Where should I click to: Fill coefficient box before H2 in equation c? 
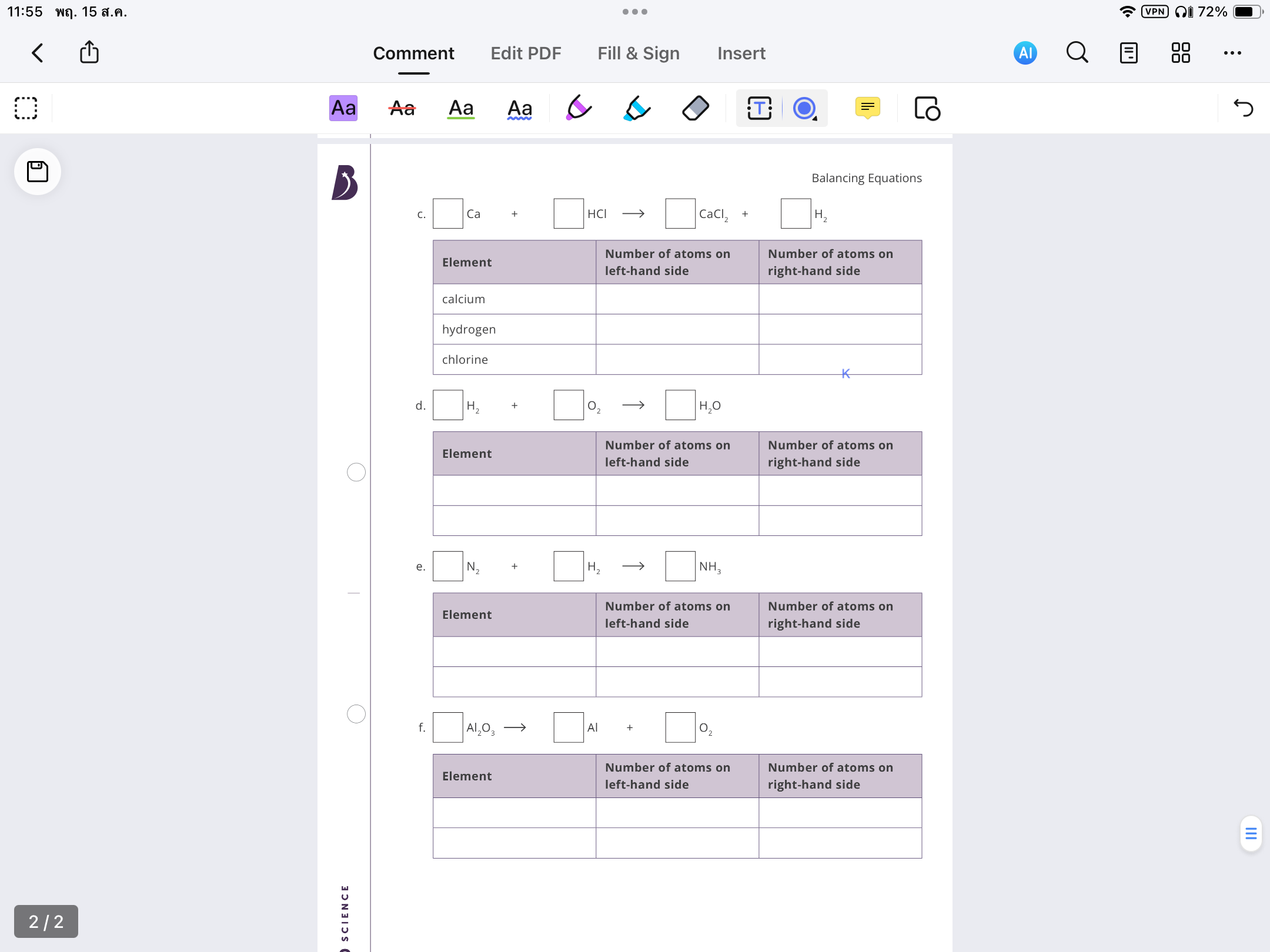click(x=796, y=214)
